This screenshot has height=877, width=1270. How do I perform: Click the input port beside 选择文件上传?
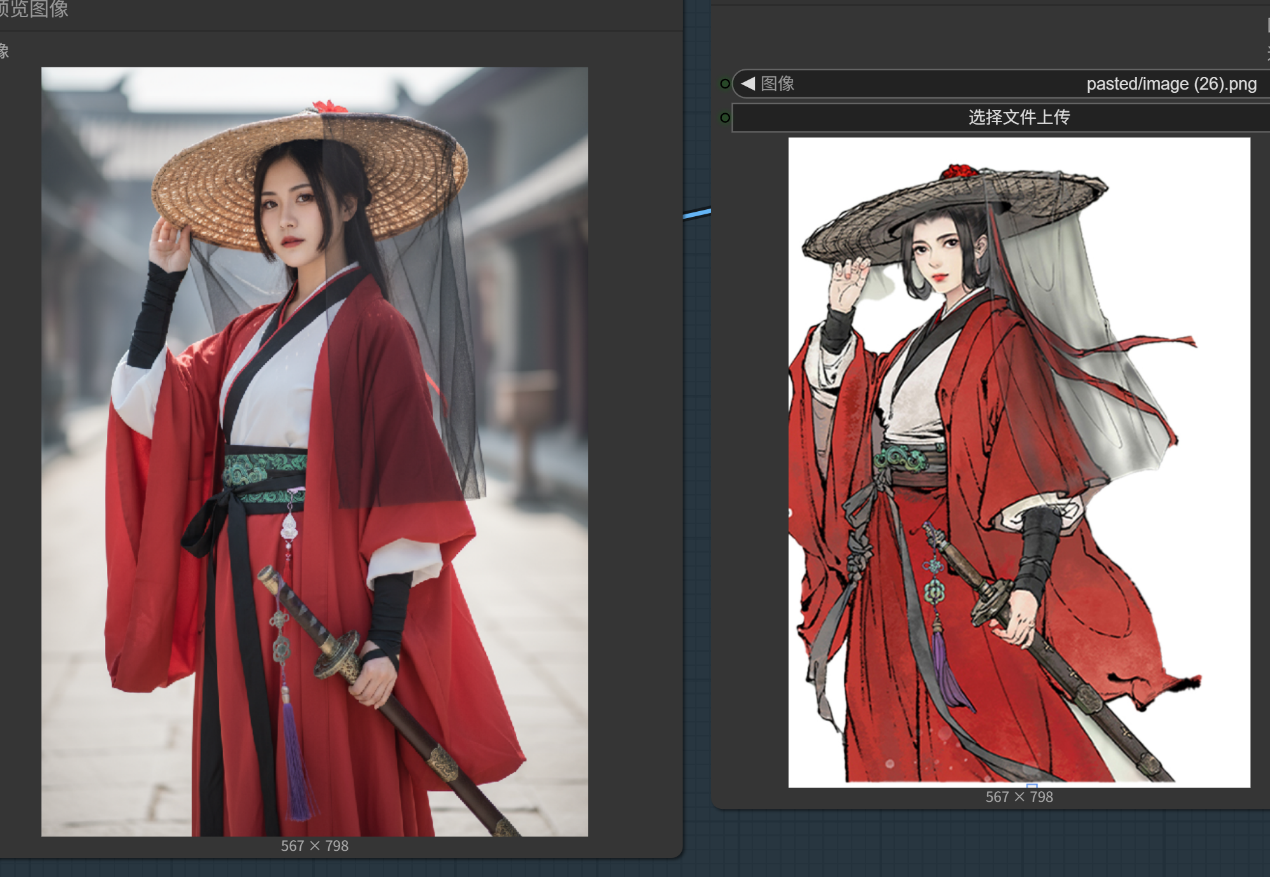tap(725, 117)
